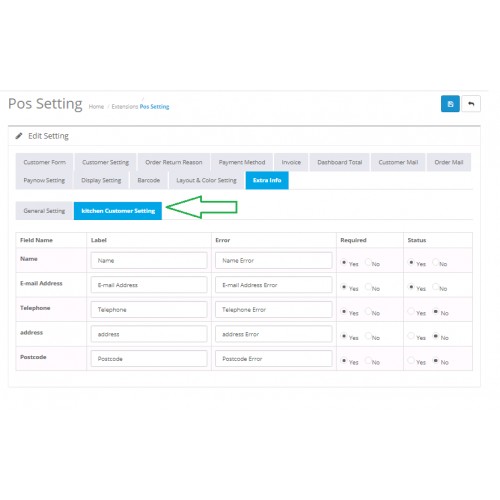The width and height of the screenshot is (500, 500).
Task: Open the Customer Form tab
Action: (x=44, y=162)
